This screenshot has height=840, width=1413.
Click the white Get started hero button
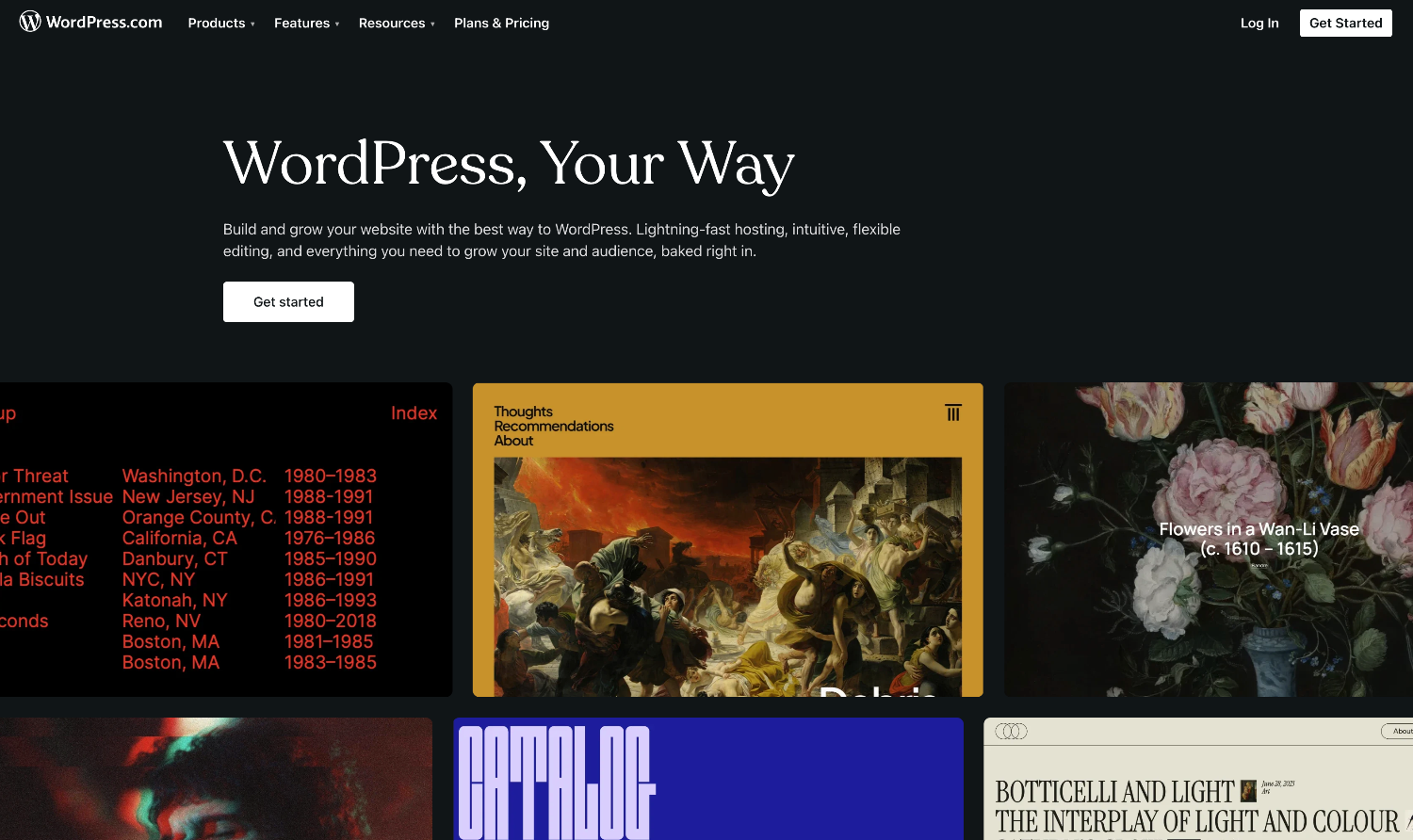(x=288, y=301)
